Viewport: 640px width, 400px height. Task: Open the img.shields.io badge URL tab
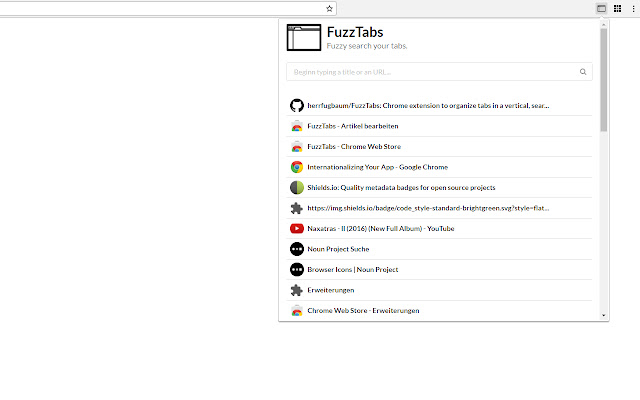point(439,208)
